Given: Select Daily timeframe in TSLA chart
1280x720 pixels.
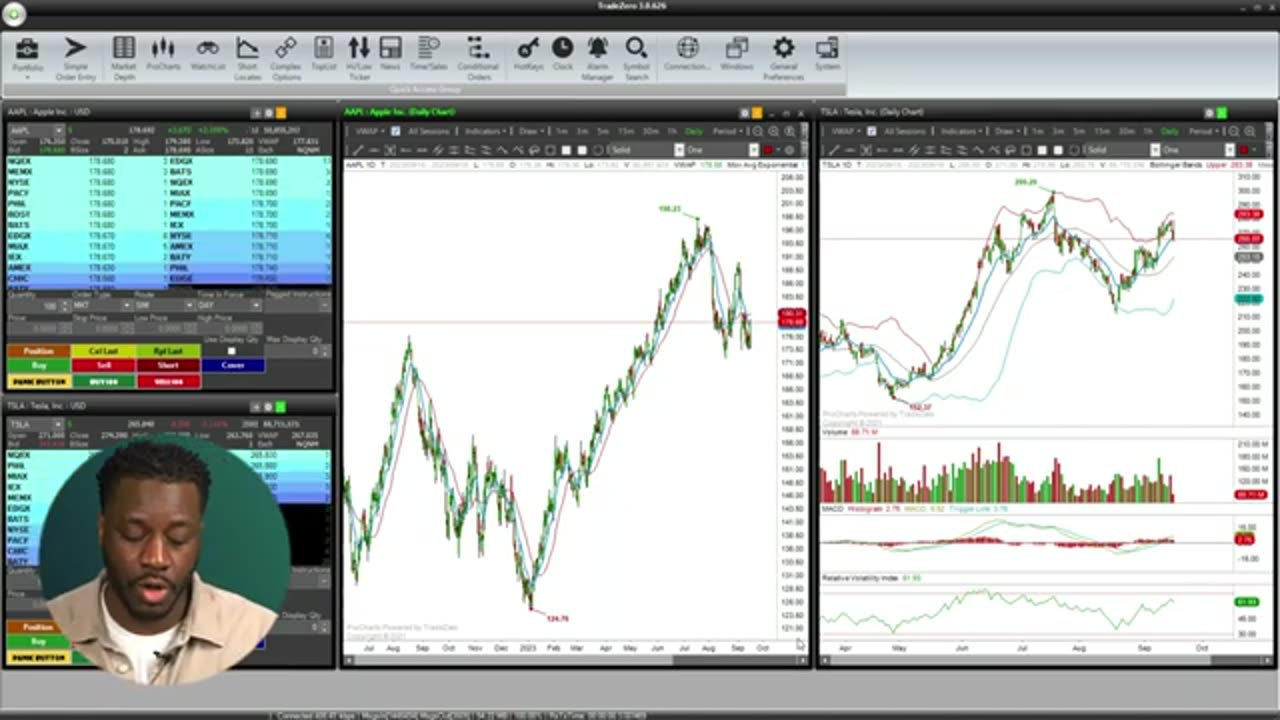Looking at the screenshot, I should click(1169, 131).
